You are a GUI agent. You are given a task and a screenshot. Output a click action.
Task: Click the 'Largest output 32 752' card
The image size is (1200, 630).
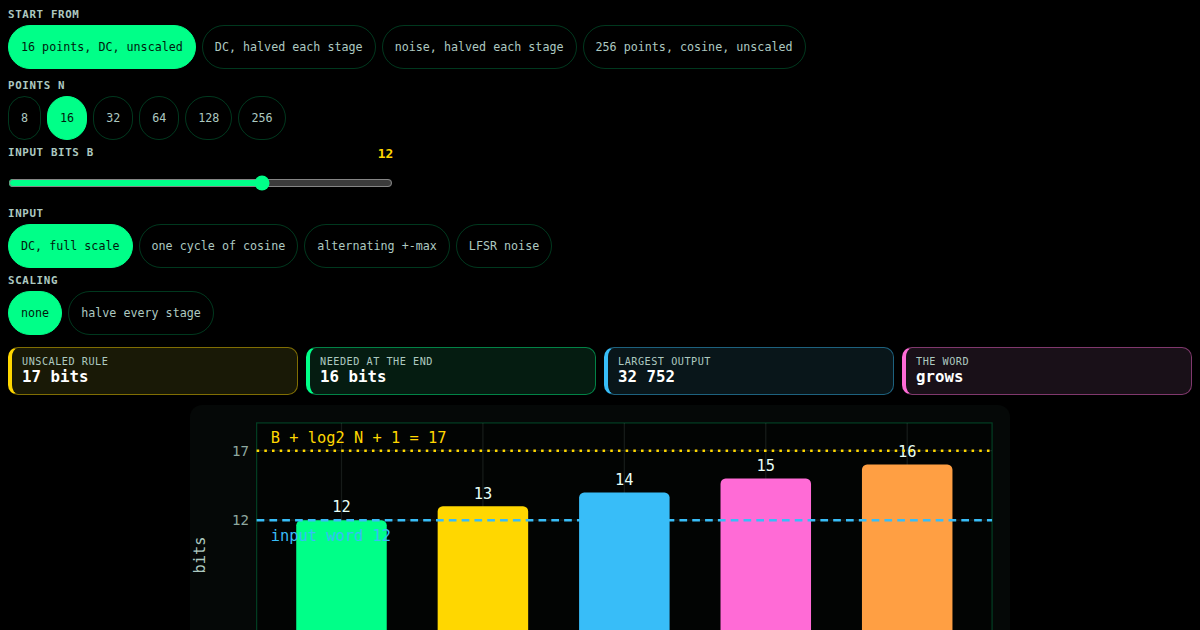pos(749,371)
